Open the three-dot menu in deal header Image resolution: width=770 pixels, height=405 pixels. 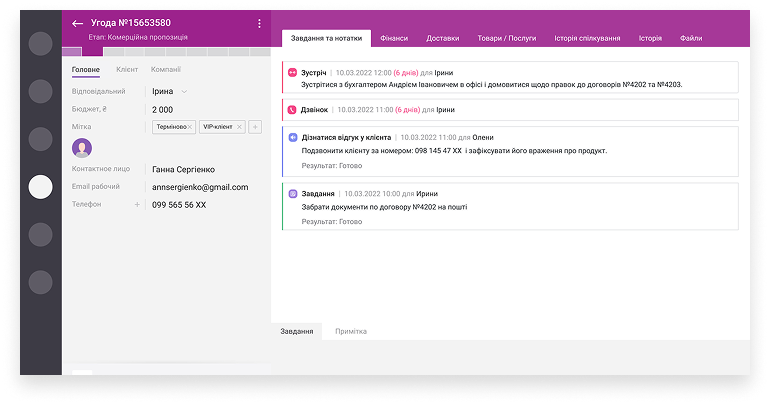tap(259, 23)
